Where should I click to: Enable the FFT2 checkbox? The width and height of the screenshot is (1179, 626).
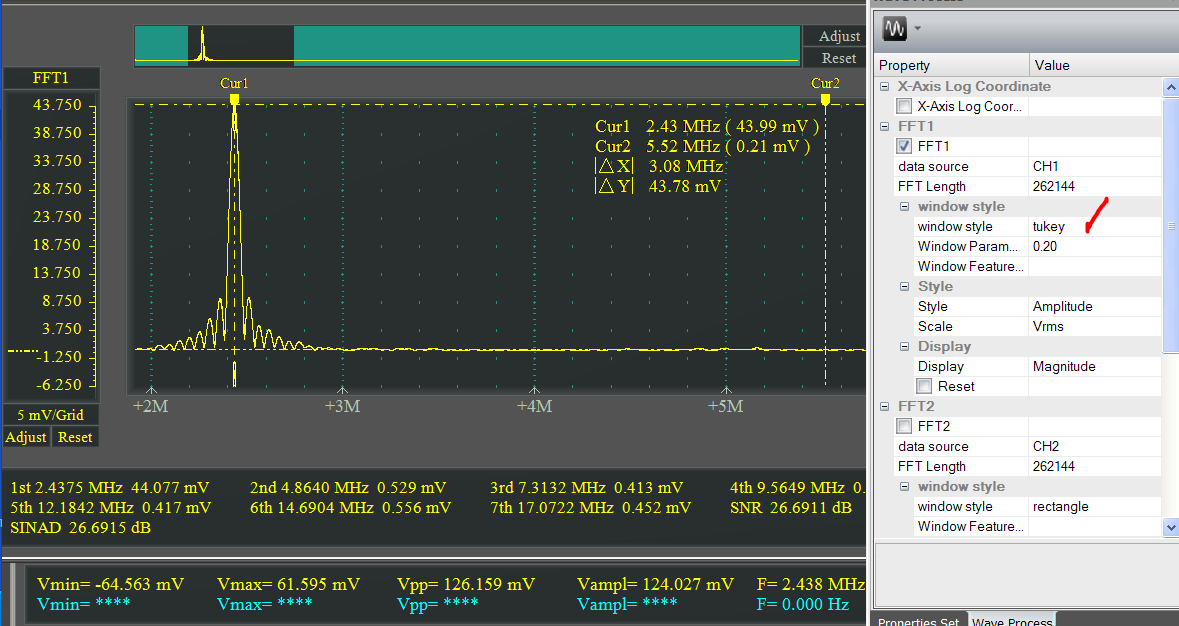(x=904, y=426)
